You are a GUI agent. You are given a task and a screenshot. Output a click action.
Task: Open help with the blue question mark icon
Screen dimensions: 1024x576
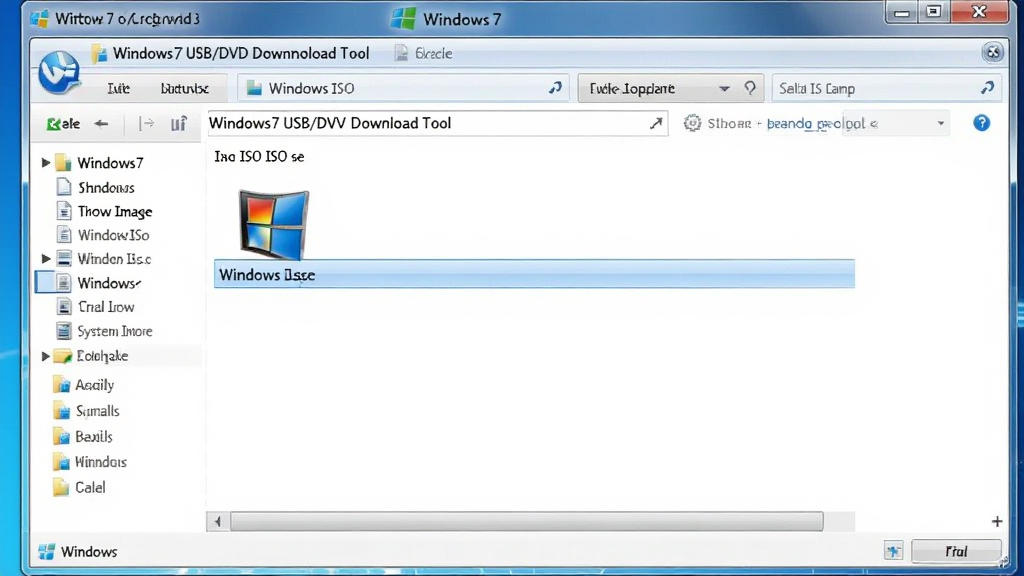click(x=981, y=123)
